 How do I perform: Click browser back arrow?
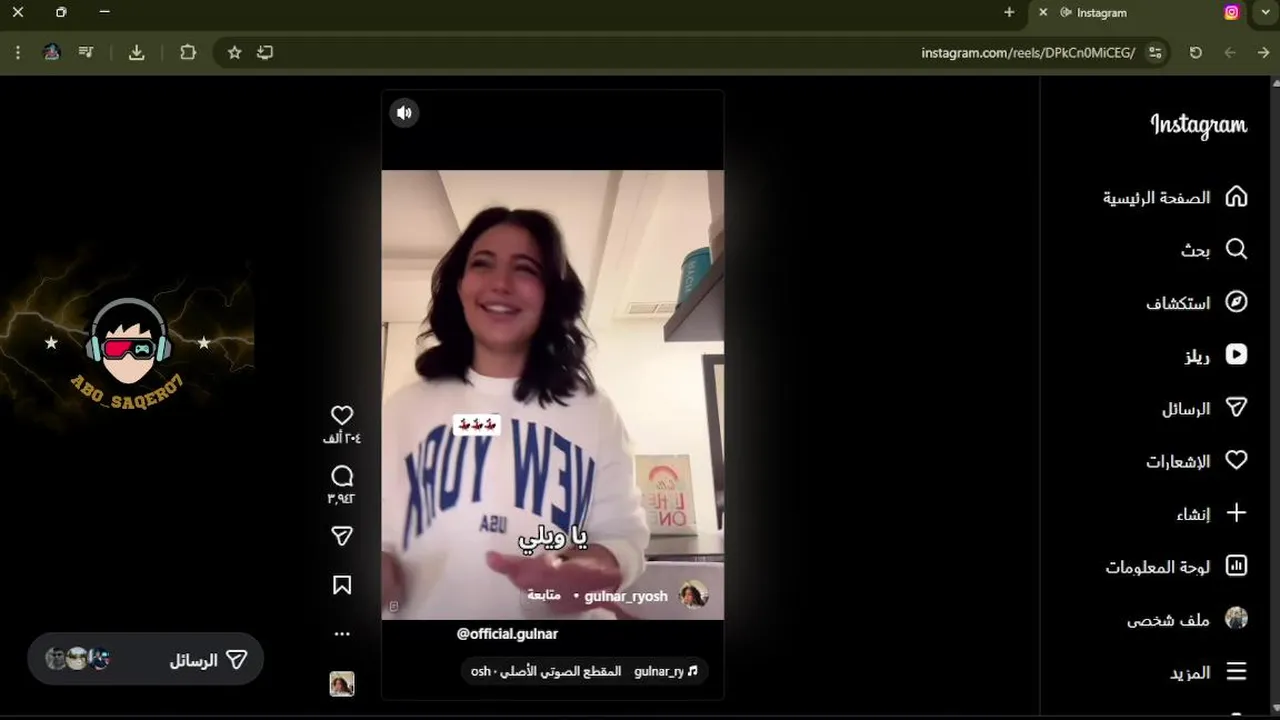click(1263, 53)
